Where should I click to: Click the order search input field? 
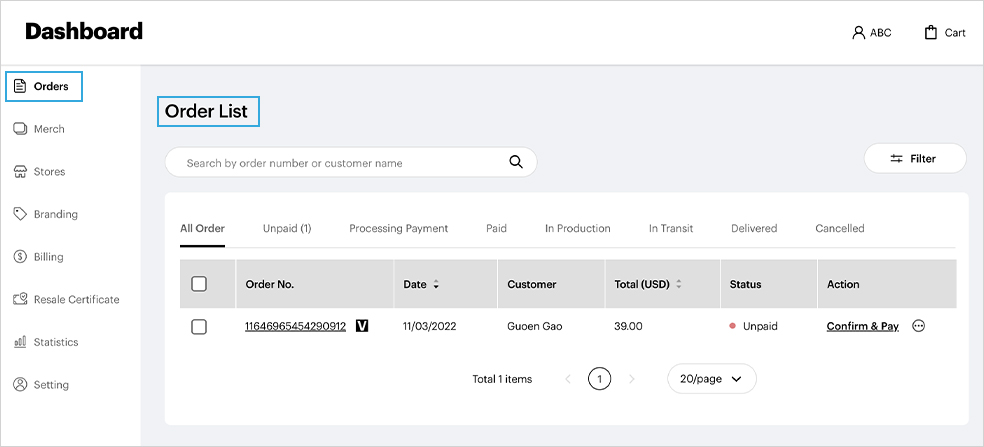coord(340,163)
